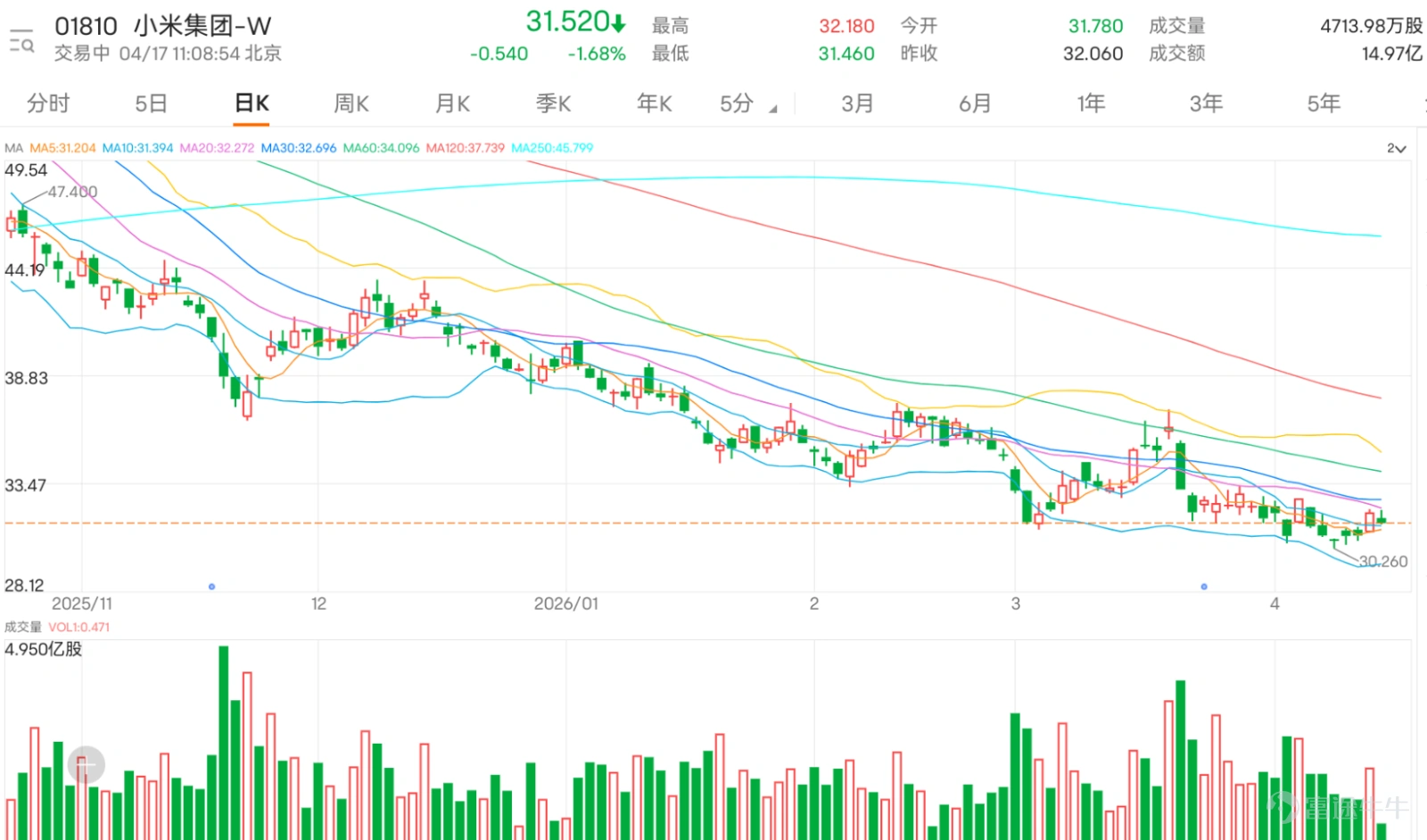Click the price change -0.540
Image resolution: width=1427 pixels, height=840 pixels.
click(x=499, y=54)
